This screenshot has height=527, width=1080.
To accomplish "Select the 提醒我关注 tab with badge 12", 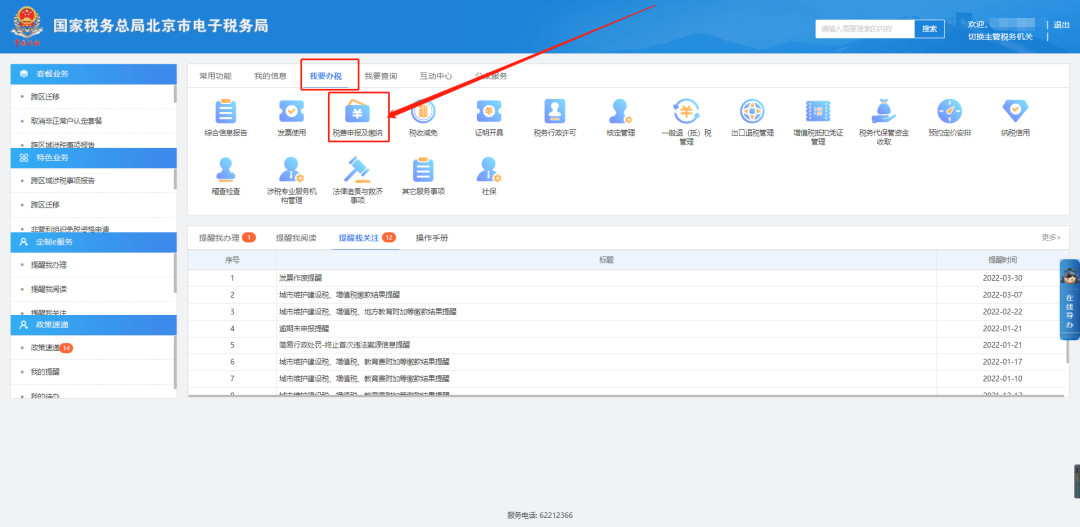I will pos(366,238).
